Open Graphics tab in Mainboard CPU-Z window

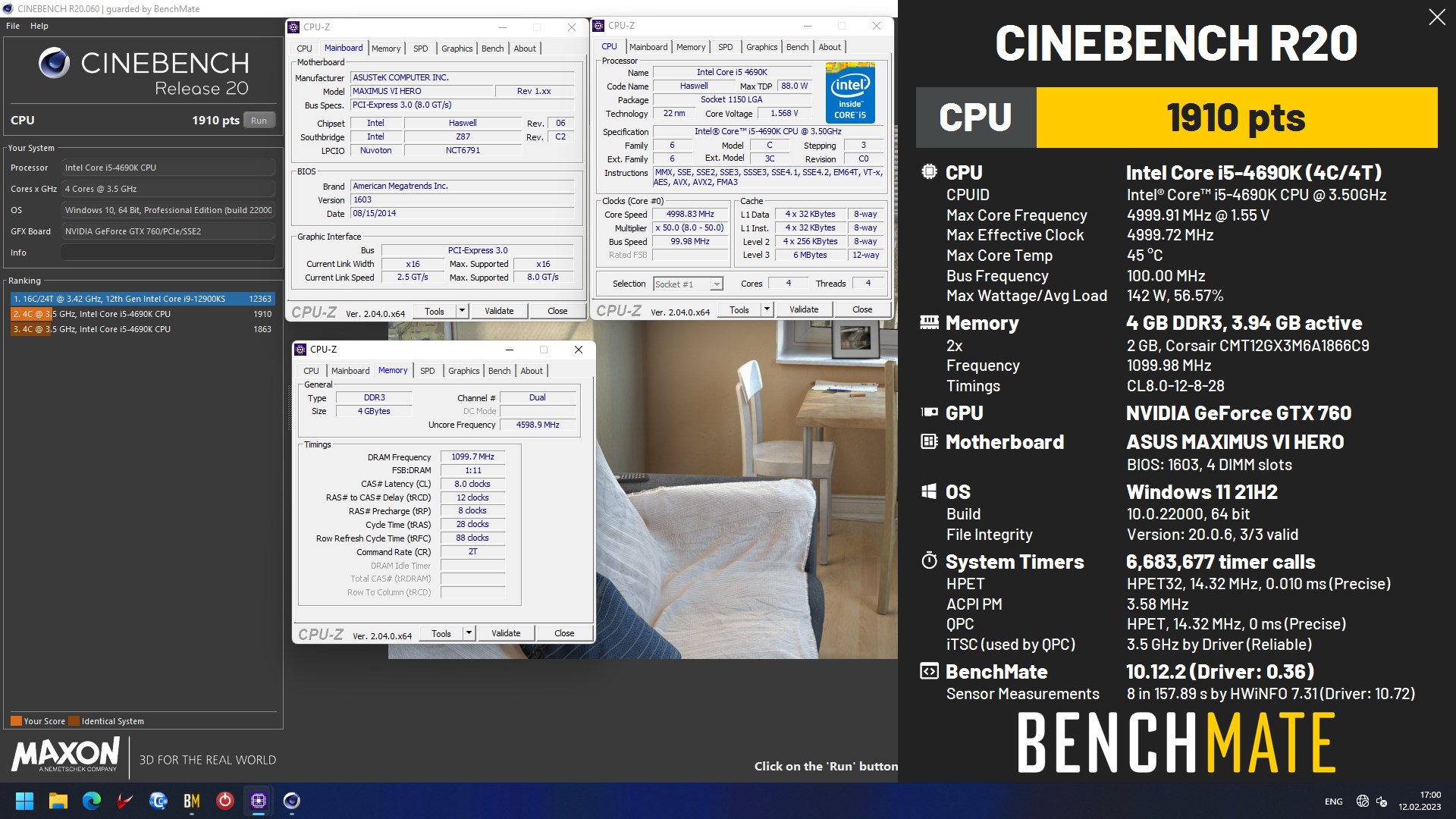tap(457, 49)
